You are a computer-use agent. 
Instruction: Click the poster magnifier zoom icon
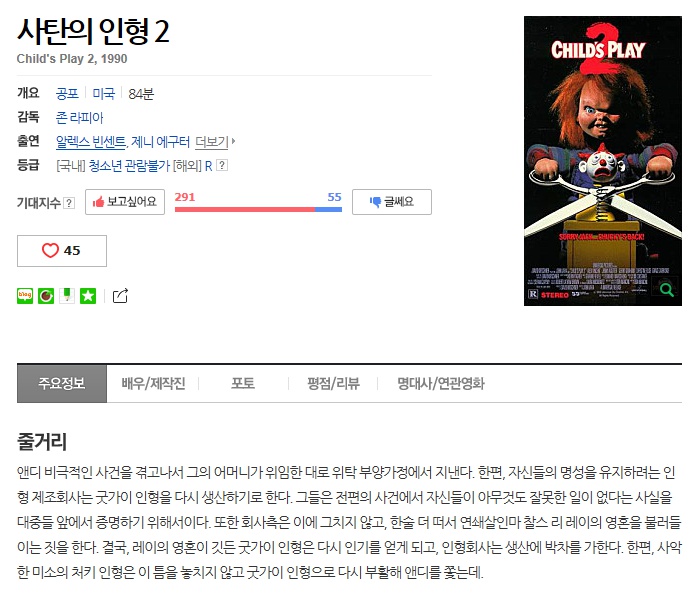[x=666, y=290]
